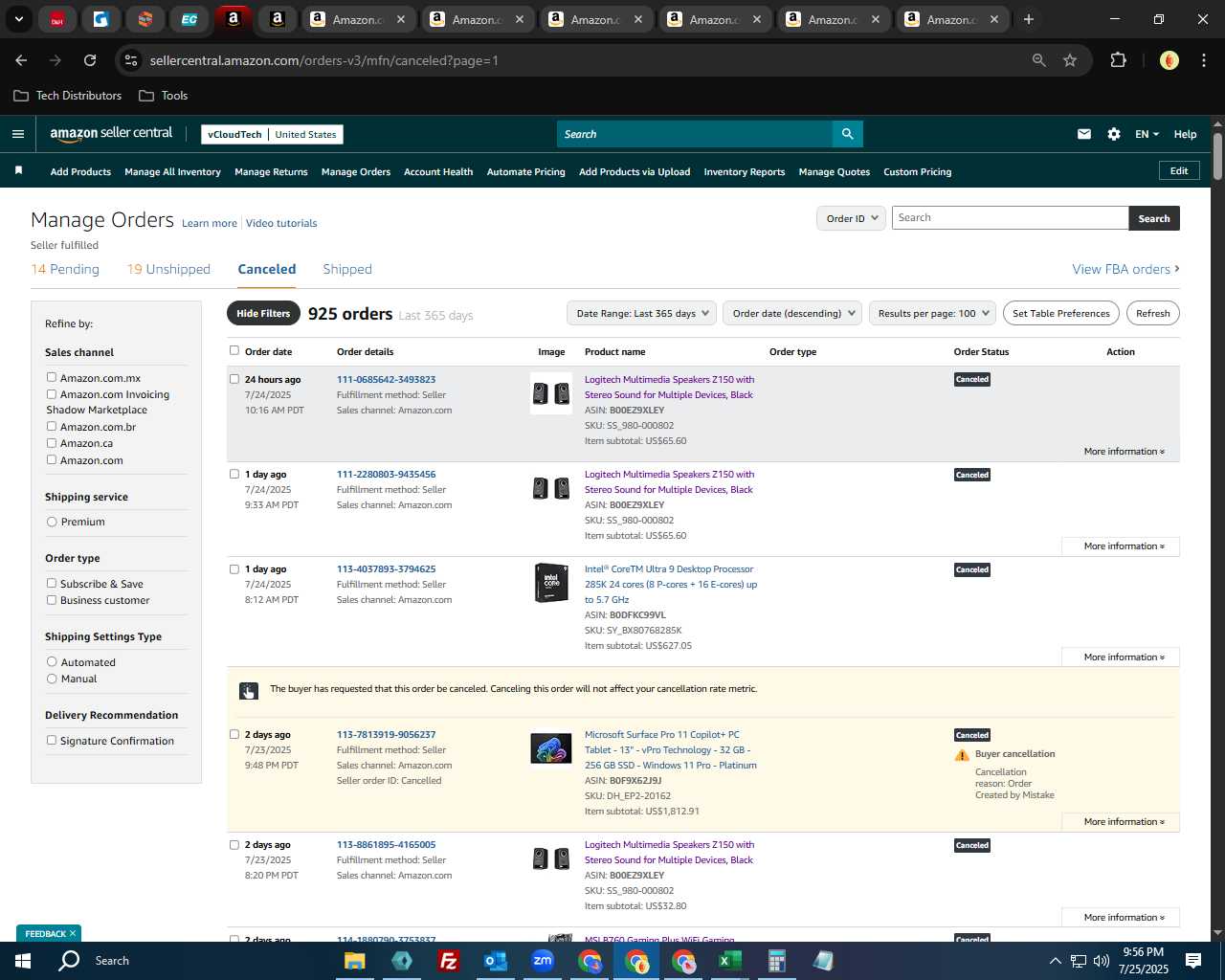Open View FBA orders link
Screen dimensions: 1225x980
click(x=1125, y=269)
